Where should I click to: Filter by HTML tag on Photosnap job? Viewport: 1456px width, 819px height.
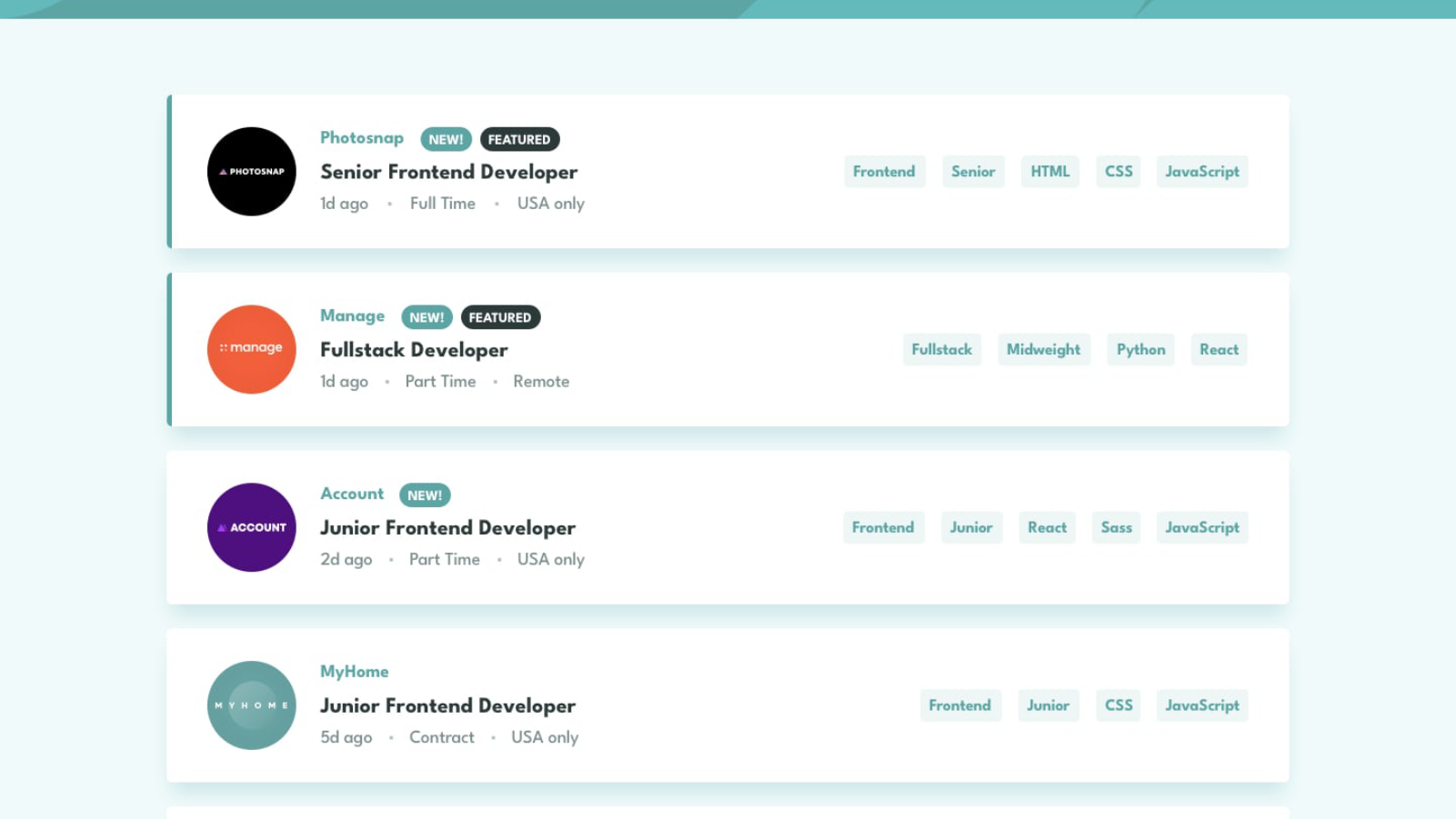click(1049, 172)
